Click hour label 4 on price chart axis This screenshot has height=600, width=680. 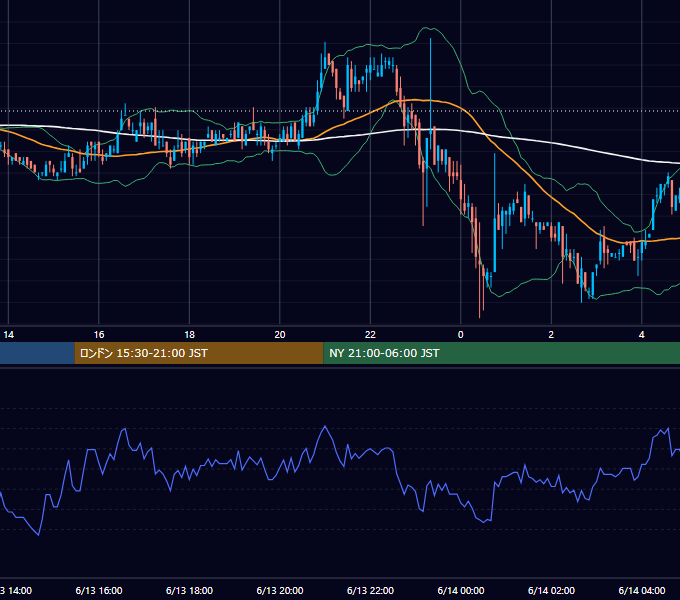[x=642, y=335]
